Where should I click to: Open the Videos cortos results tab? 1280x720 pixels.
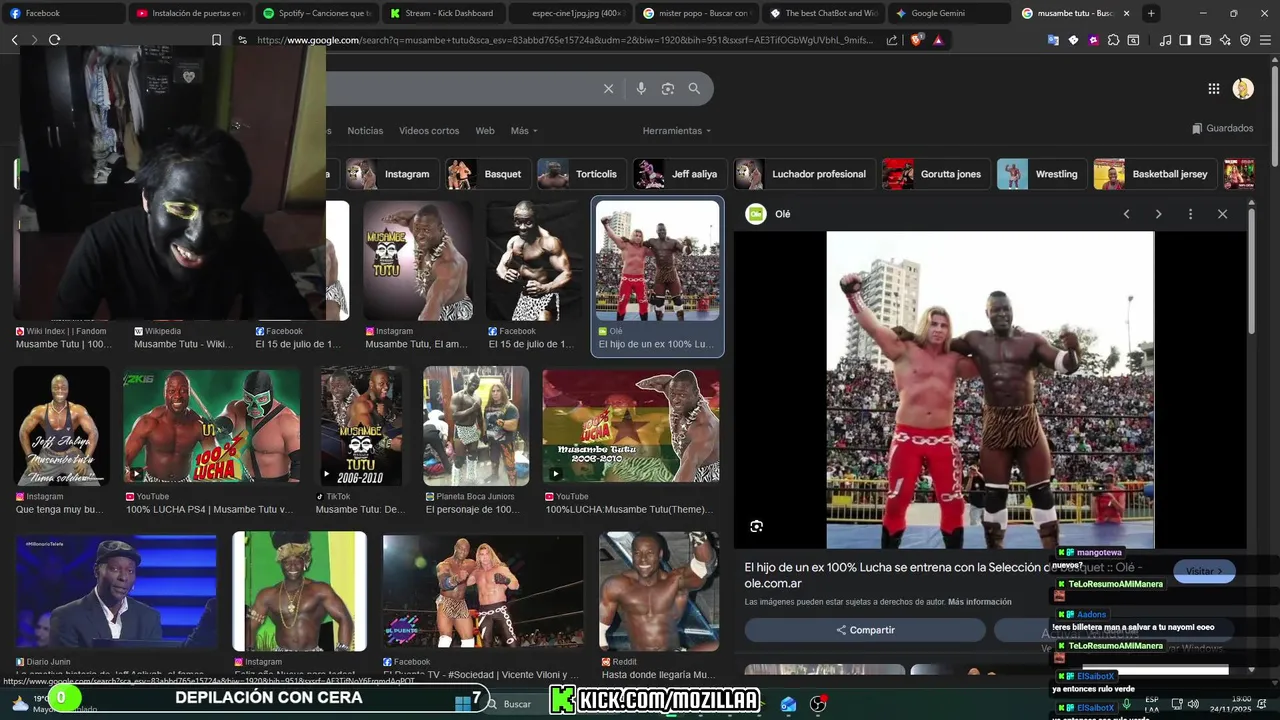tap(429, 131)
